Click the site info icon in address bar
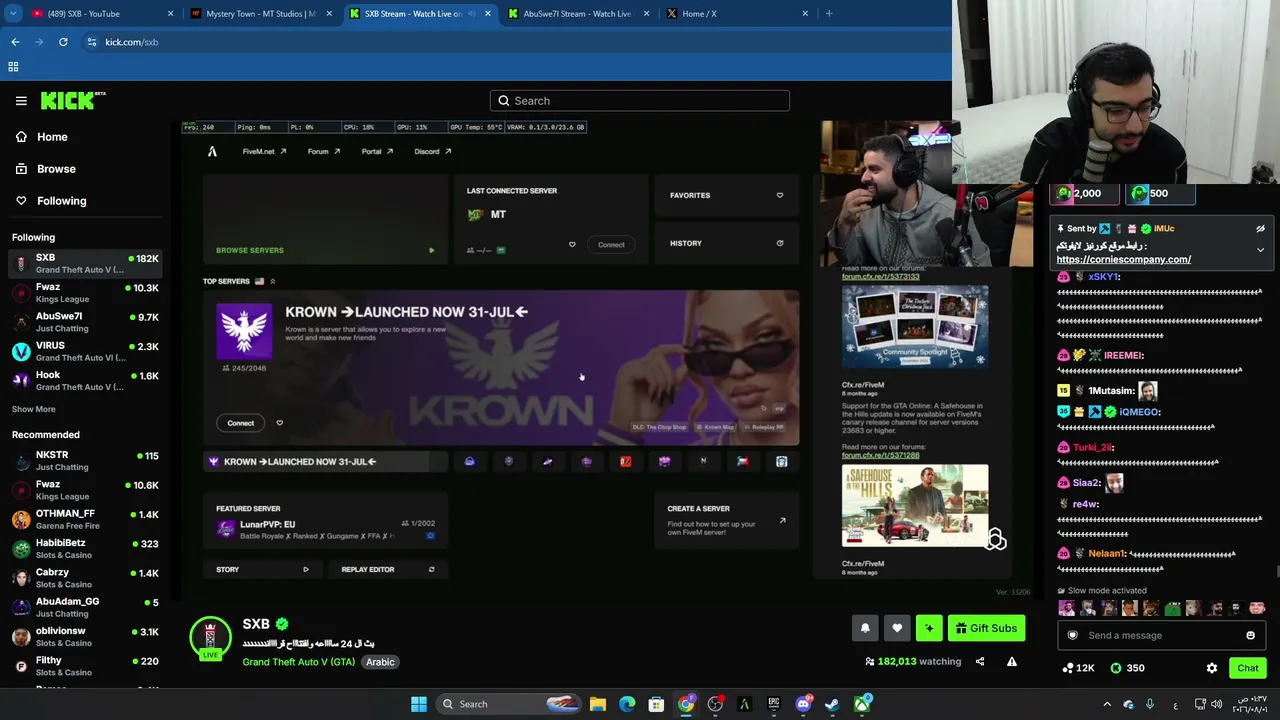This screenshot has height=720, width=1280. coord(92,42)
